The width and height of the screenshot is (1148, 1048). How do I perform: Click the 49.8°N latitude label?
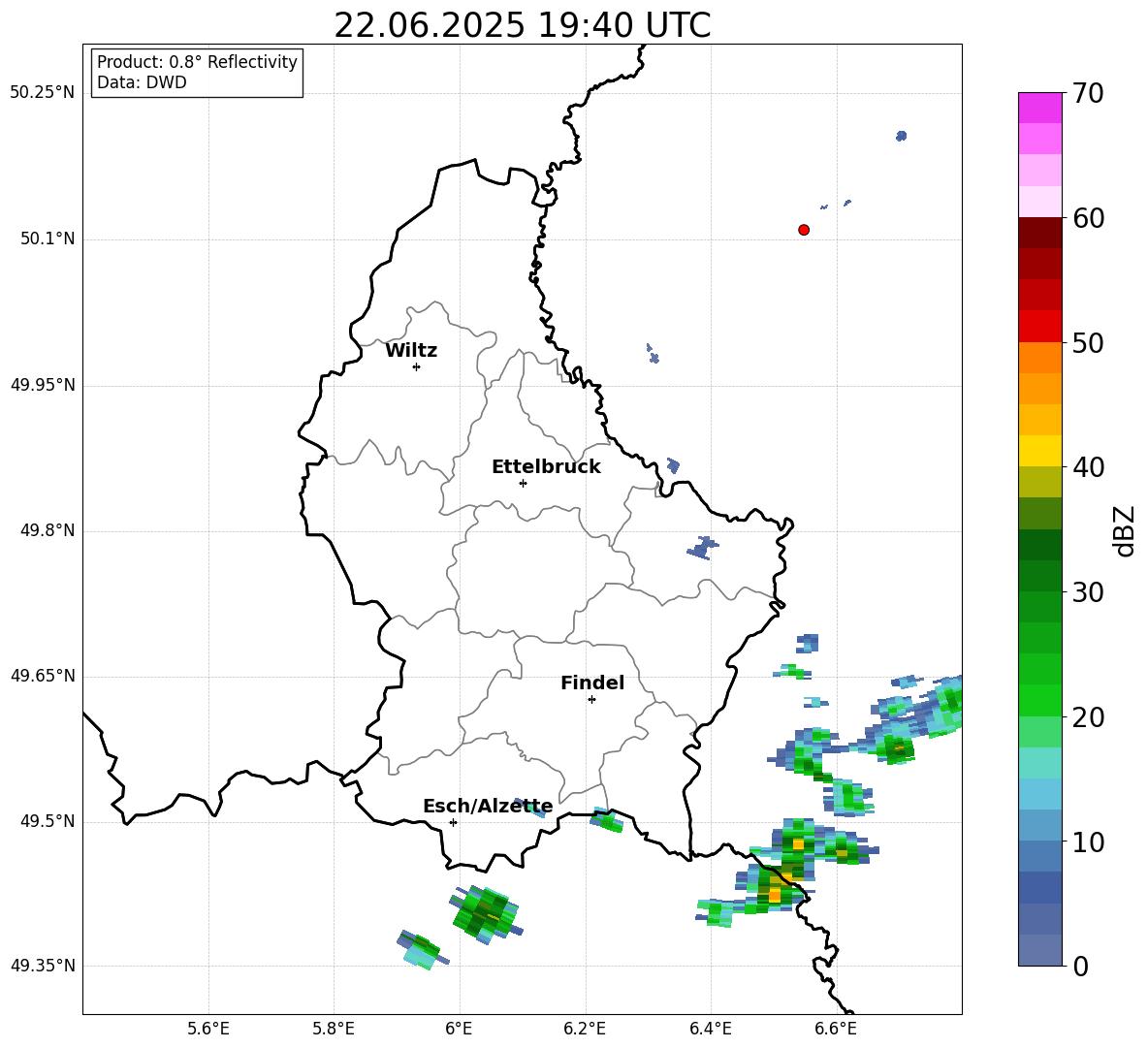point(48,530)
